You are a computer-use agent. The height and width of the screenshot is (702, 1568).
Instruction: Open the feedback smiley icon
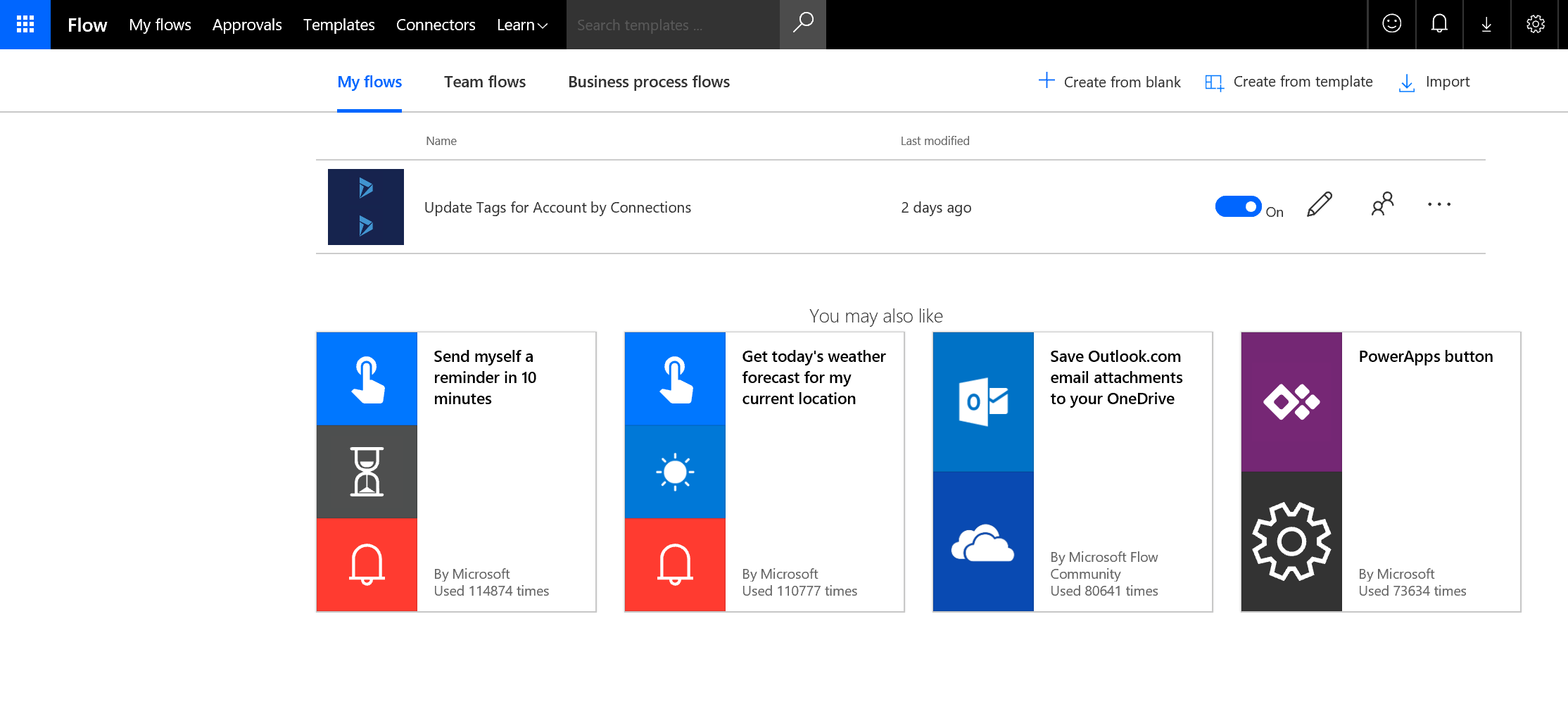click(1391, 24)
